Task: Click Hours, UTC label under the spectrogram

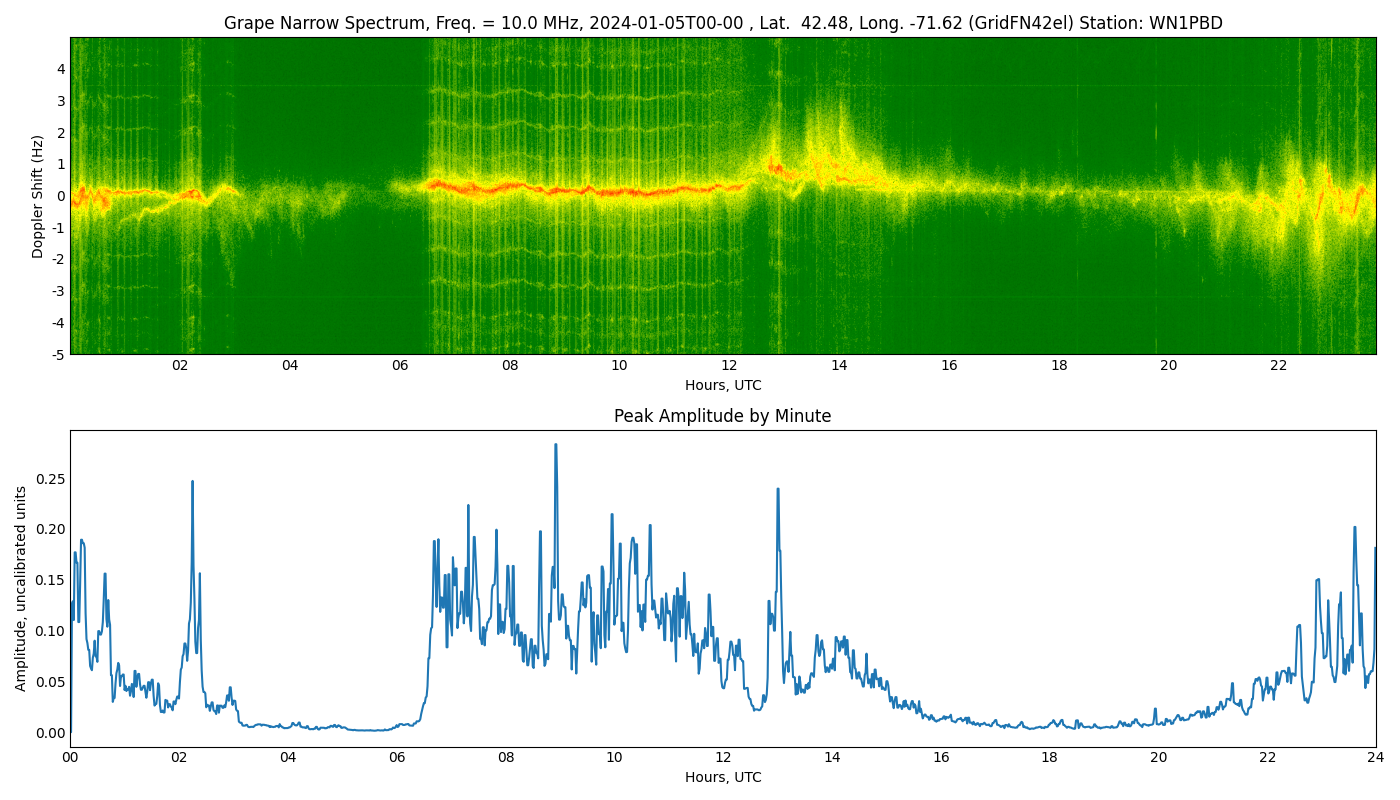Action: pos(722,385)
